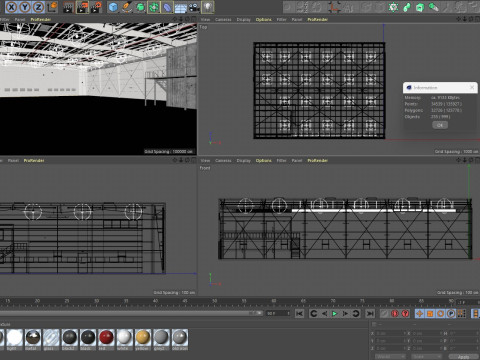
Task: Click the Record Active Objects button
Action: 384,314
